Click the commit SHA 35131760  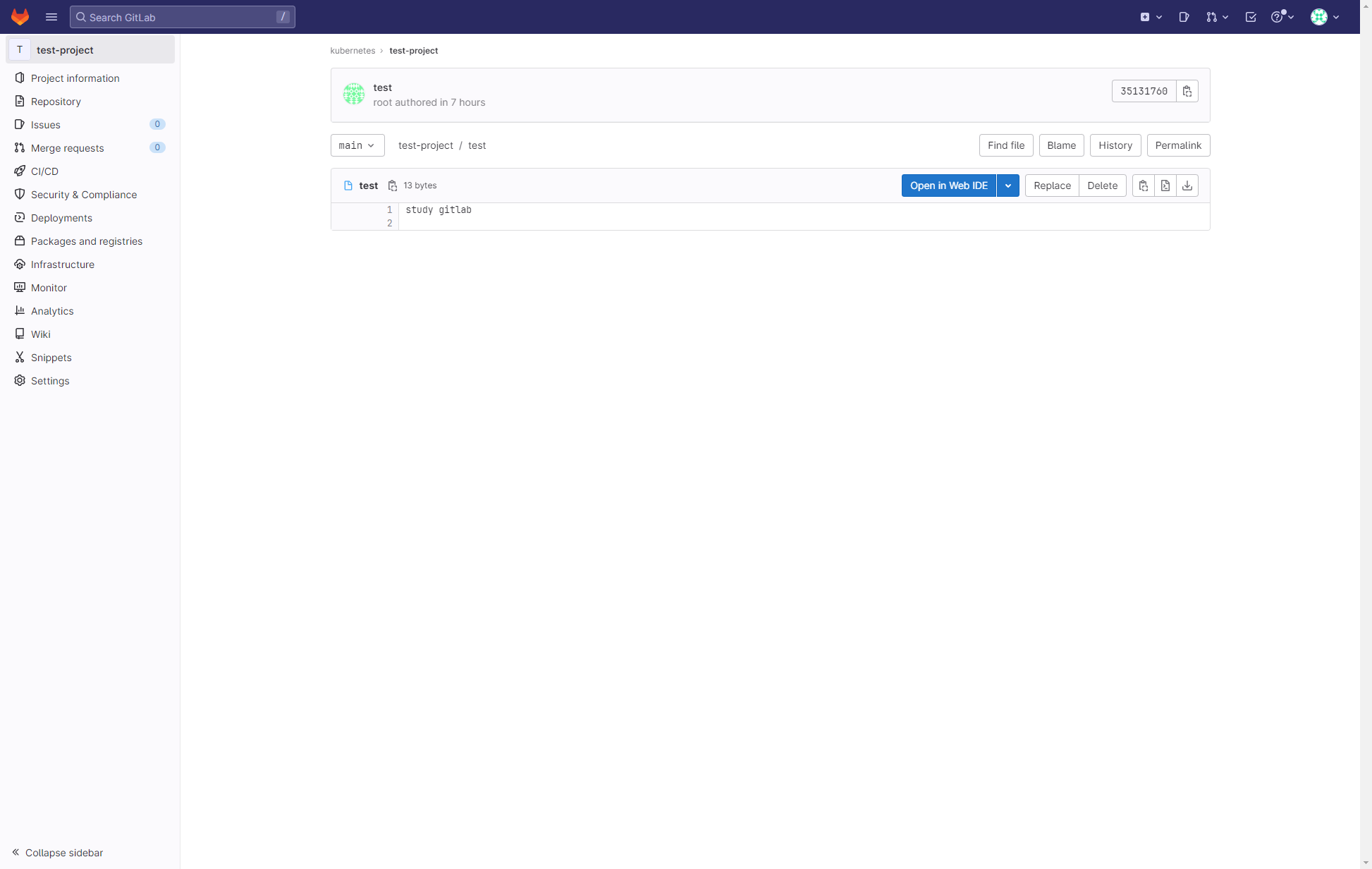[1144, 91]
